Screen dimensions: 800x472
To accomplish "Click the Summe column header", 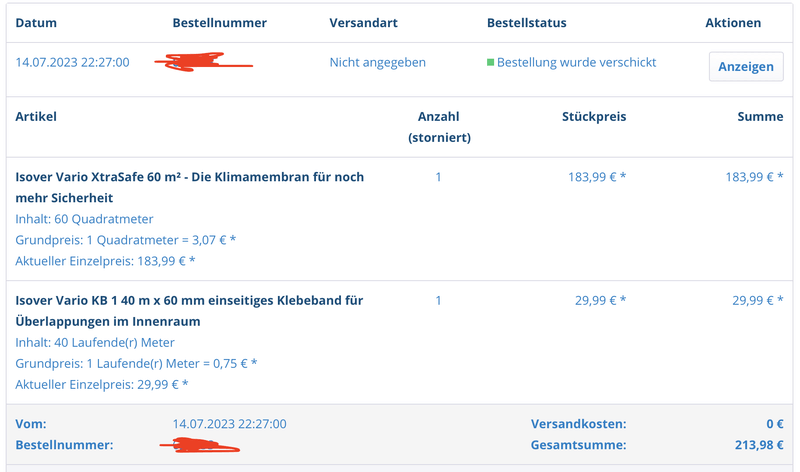I will [x=760, y=117].
